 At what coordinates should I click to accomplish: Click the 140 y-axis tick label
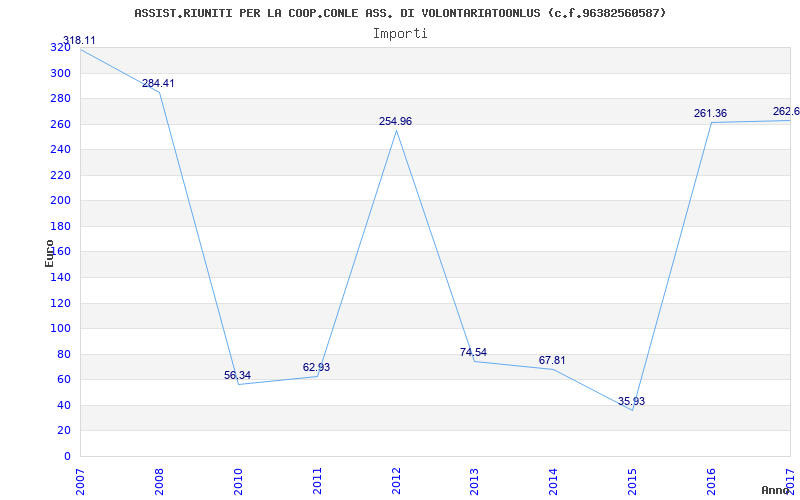click(60, 278)
